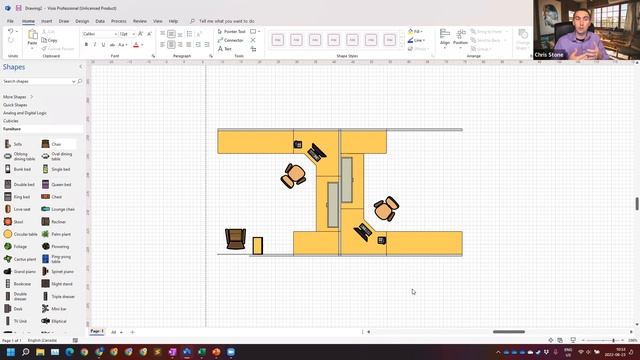Switch to the Review ribbon tab
The height and width of the screenshot is (360, 640).
[140, 21]
